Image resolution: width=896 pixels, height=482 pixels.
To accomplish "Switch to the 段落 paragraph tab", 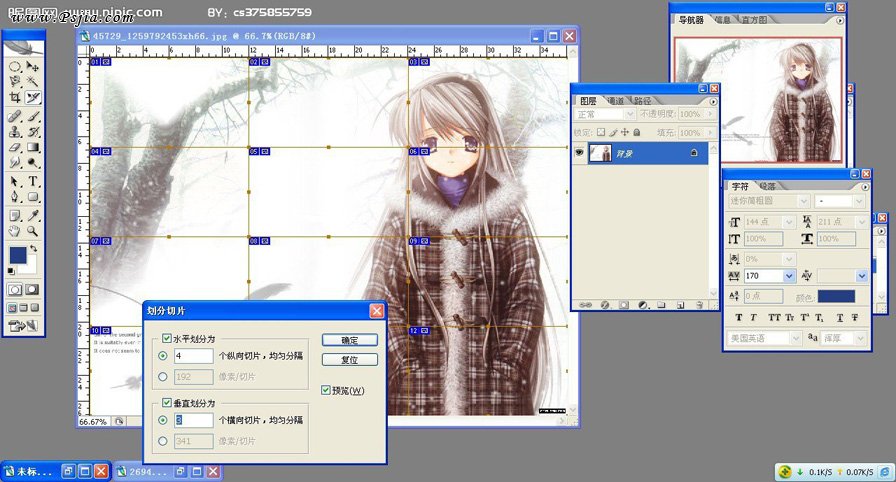I will 767,186.
